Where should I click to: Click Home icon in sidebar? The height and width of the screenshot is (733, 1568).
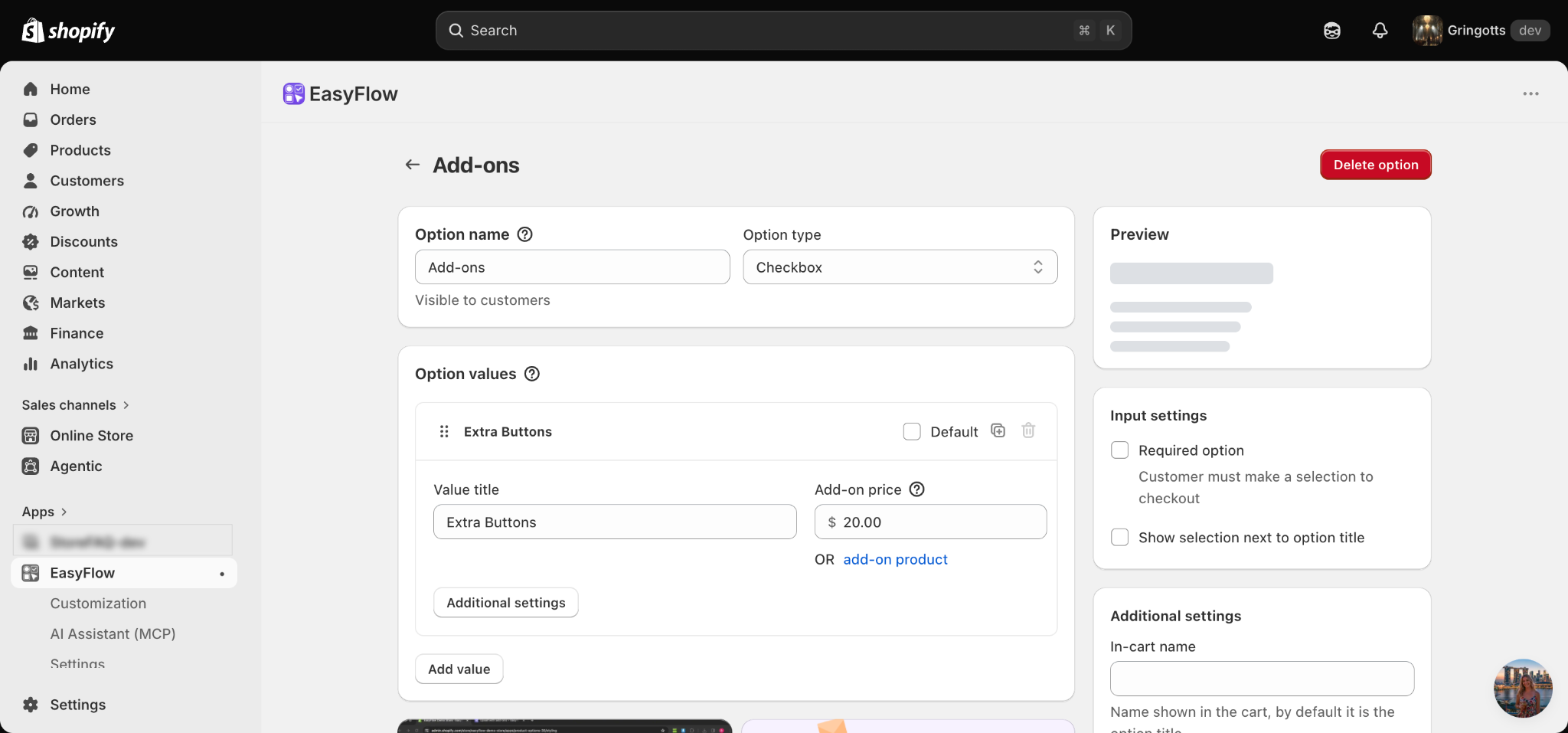click(x=31, y=89)
